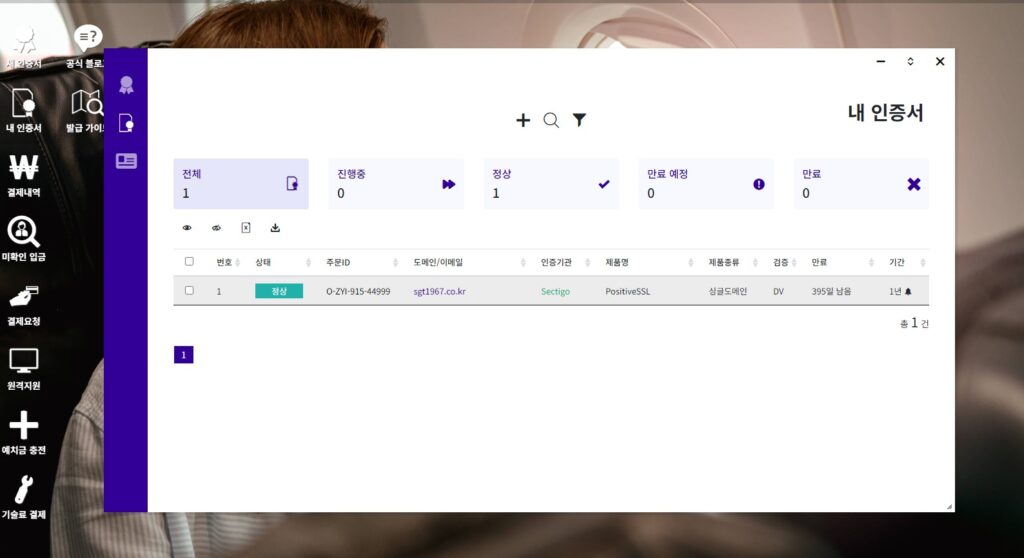The height and width of the screenshot is (558, 1024).
Task: Open the filter funnel icon
Action: [579, 120]
